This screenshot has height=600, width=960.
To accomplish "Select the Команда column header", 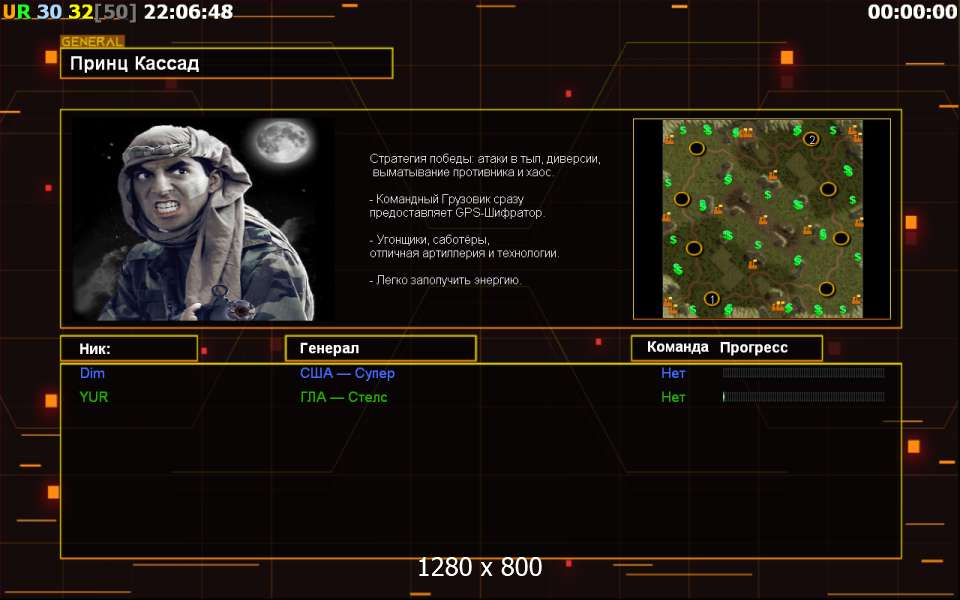I will click(x=677, y=348).
